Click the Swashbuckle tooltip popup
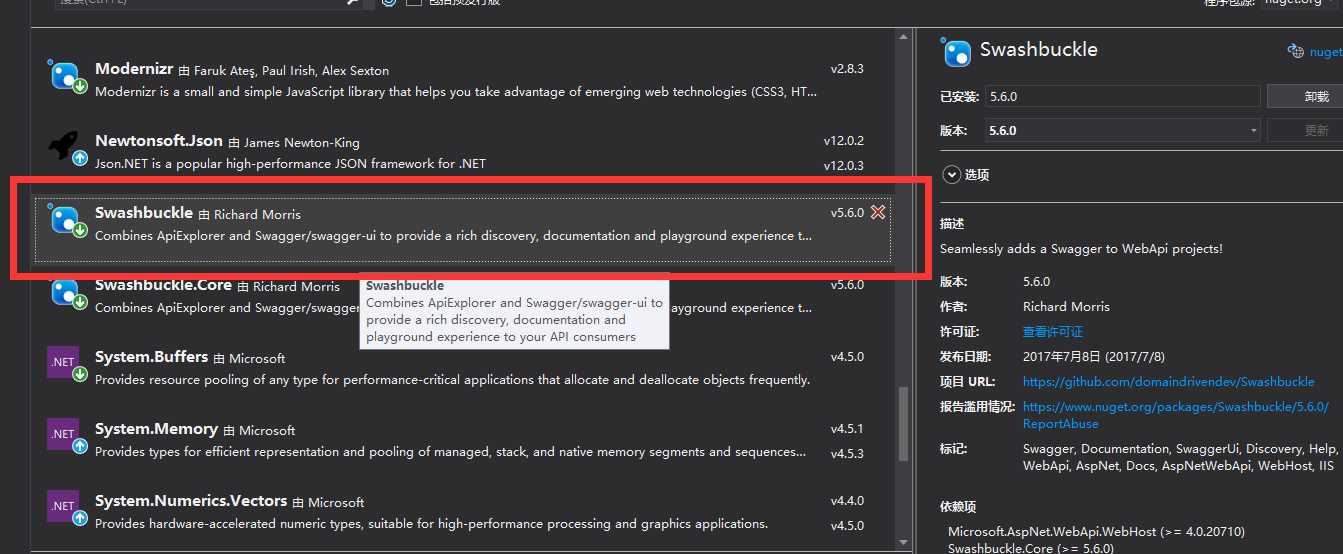 click(514, 311)
